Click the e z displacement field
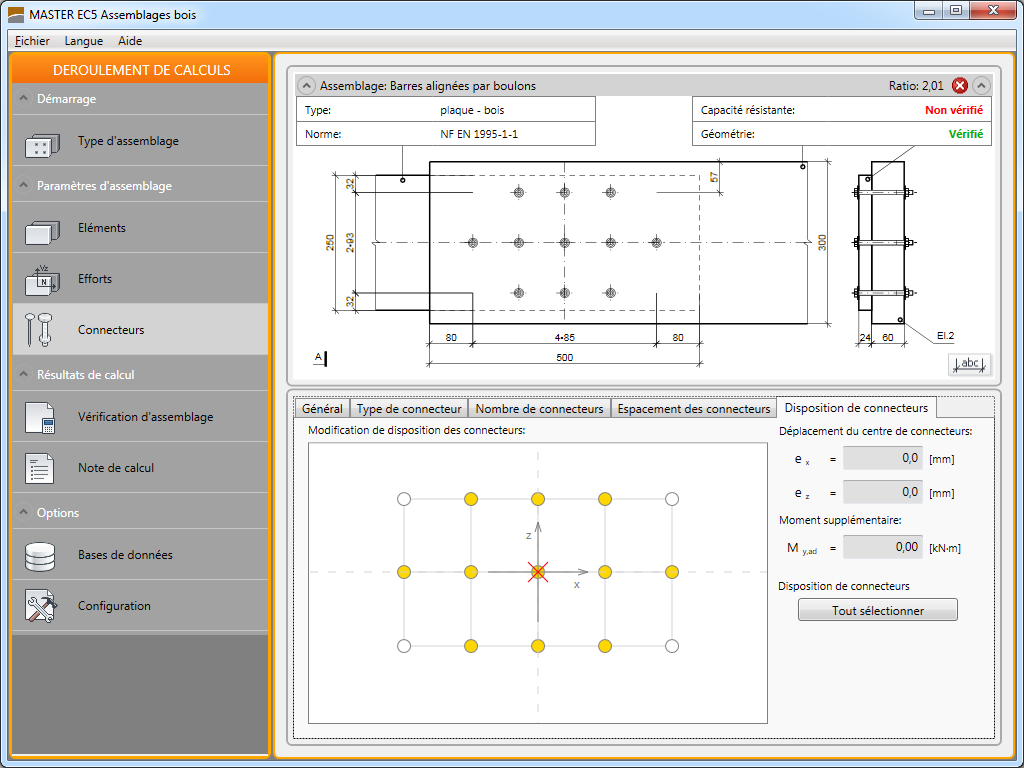Viewport: 1024px width, 768px height. 883,492
